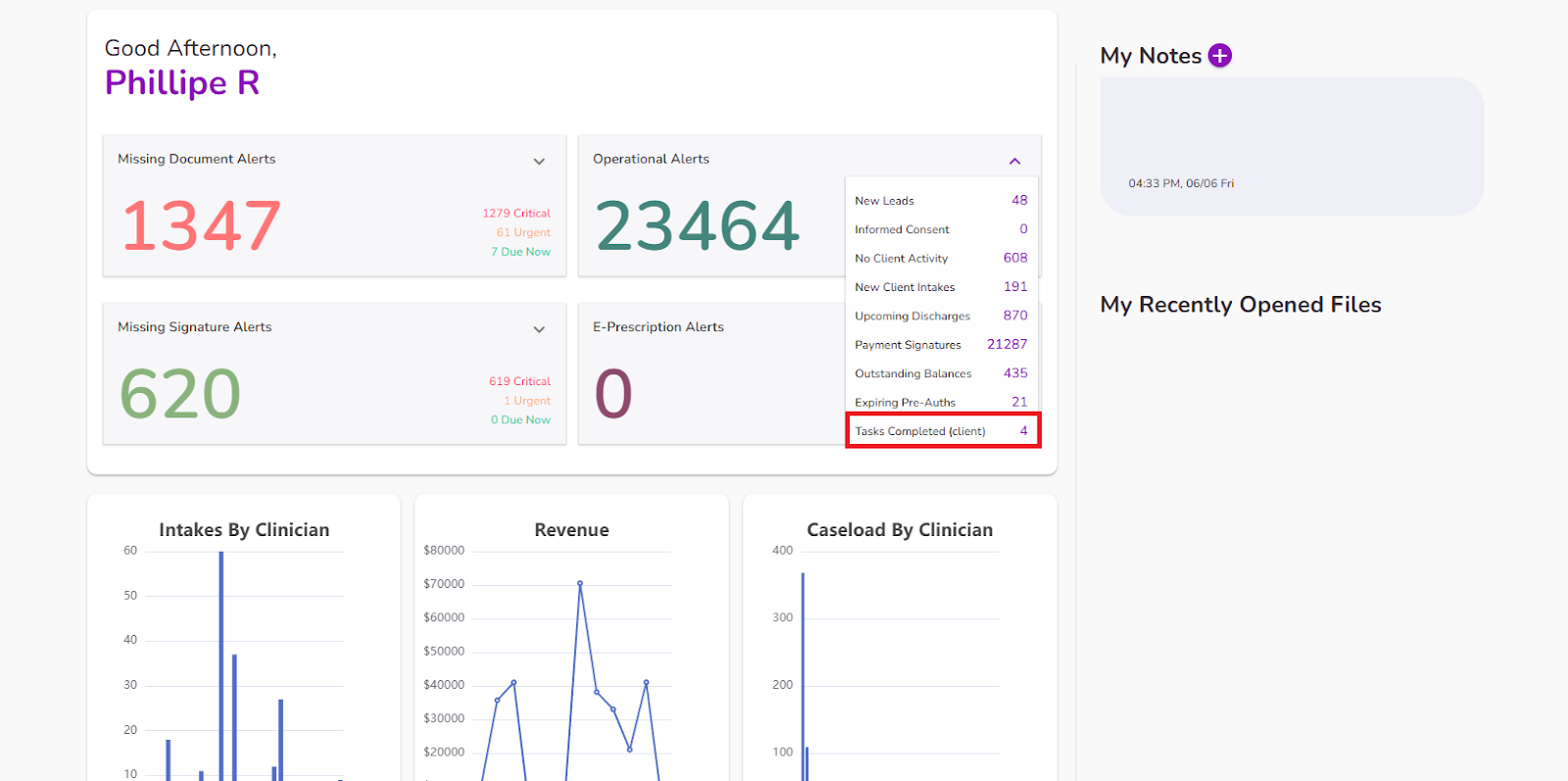Open Upcoming Discharges alert row
1568x781 pixels.
[x=941, y=316]
